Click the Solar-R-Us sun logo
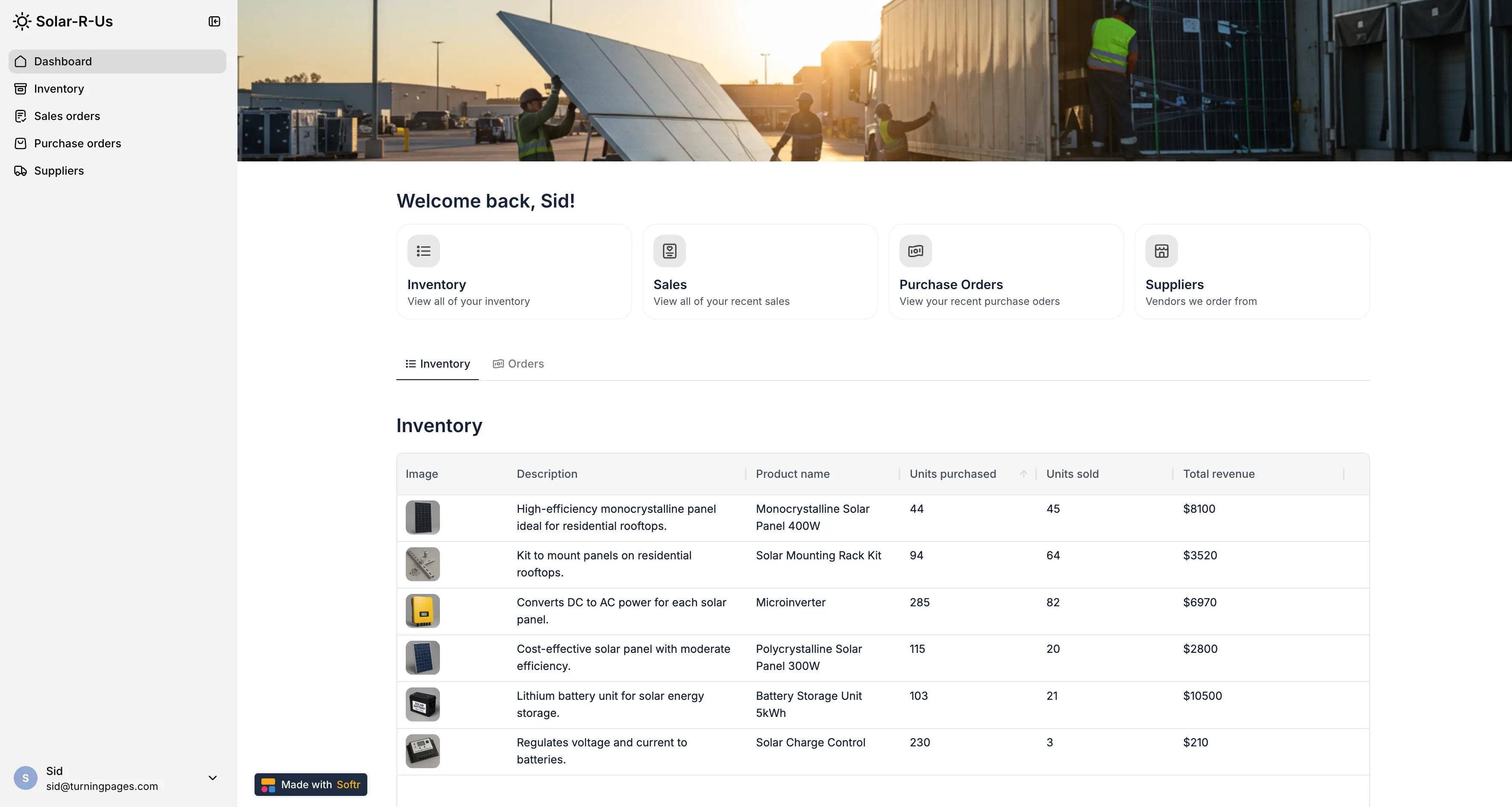The width and height of the screenshot is (1512, 807). (22, 22)
